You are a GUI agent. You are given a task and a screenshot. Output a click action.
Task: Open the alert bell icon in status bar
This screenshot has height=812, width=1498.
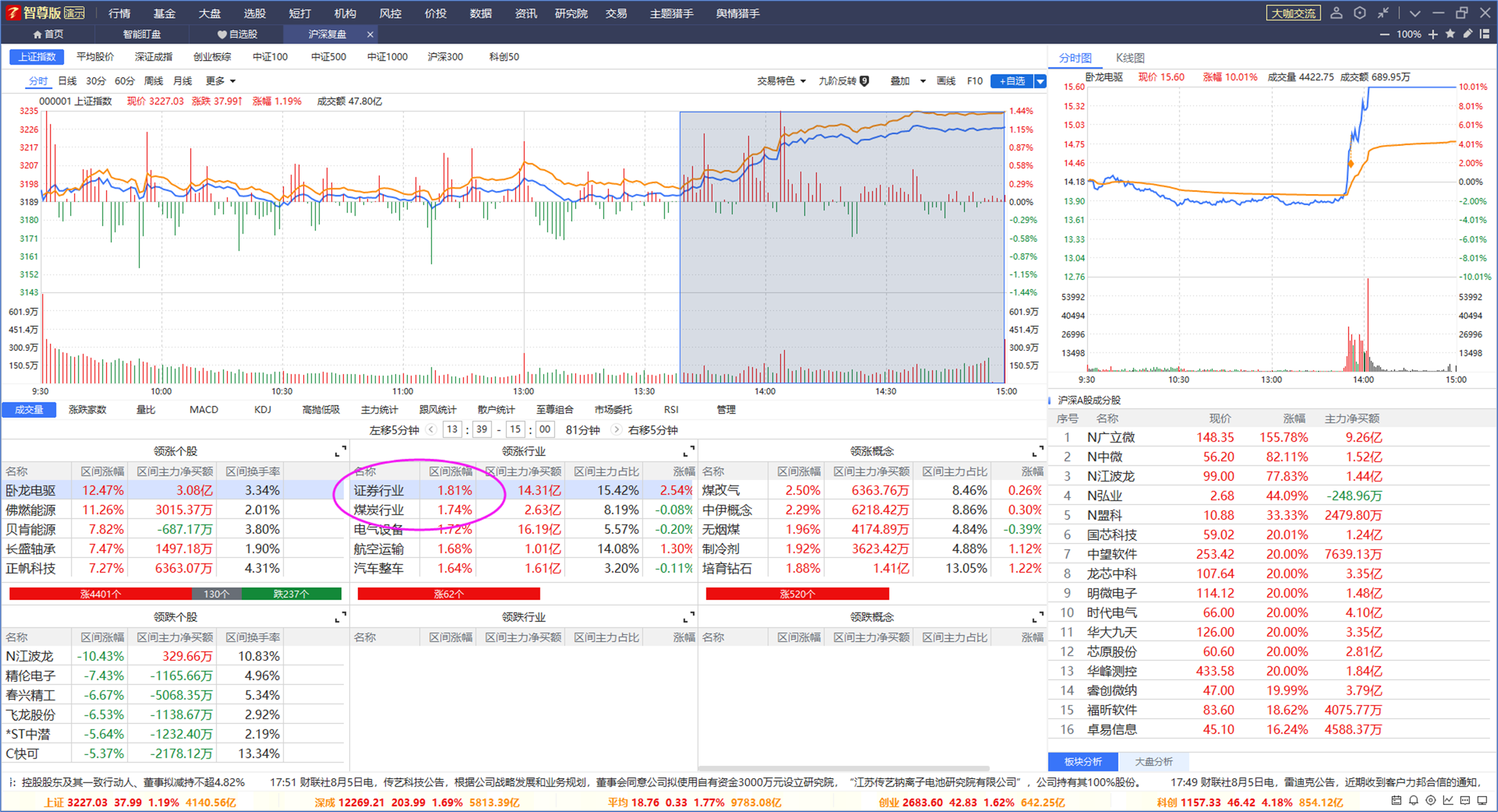(1414, 801)
